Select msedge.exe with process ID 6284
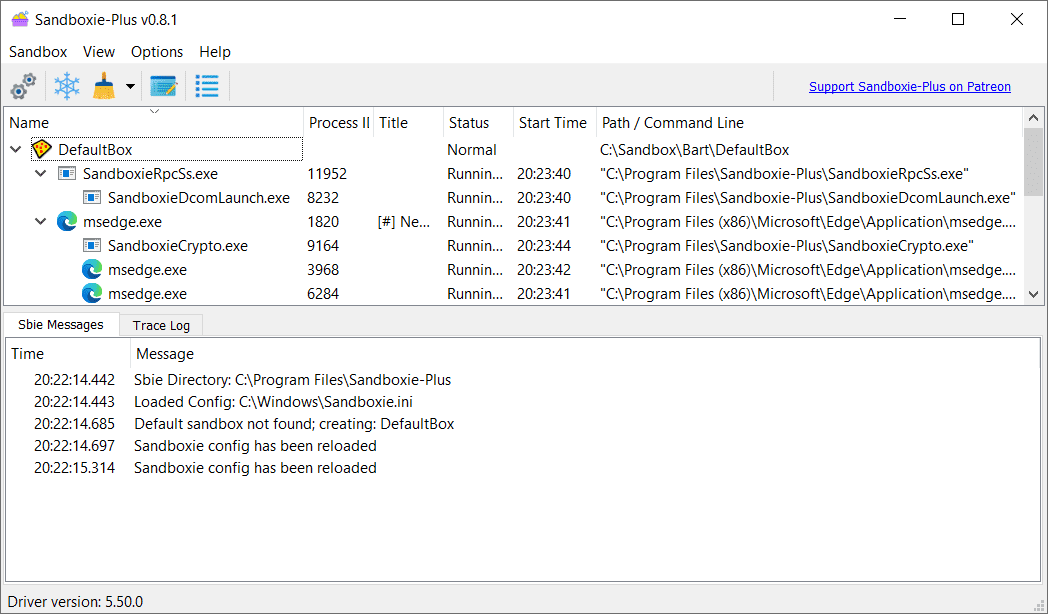Screen dimensions: 1048x614 point(513,294)
